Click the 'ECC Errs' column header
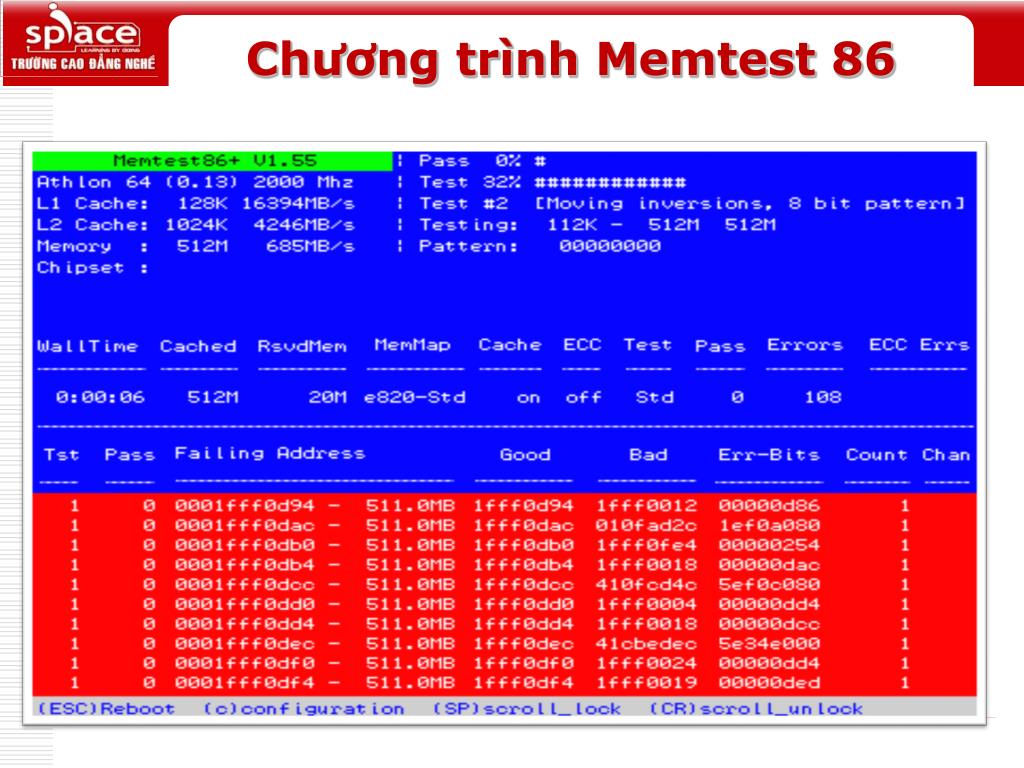The width and height of the screenshot is (1024, 768). pos(919,345)
